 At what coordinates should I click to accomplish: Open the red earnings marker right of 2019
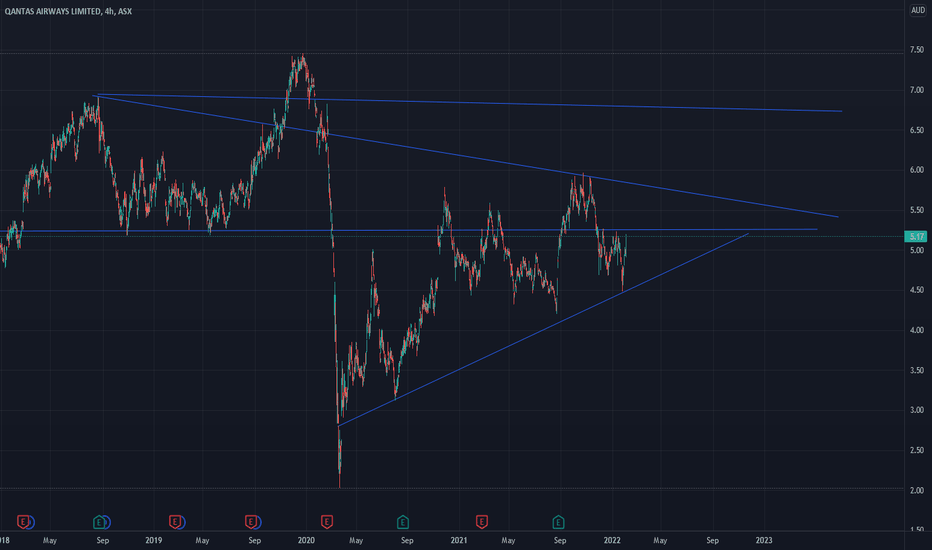(x=175, y=522)
